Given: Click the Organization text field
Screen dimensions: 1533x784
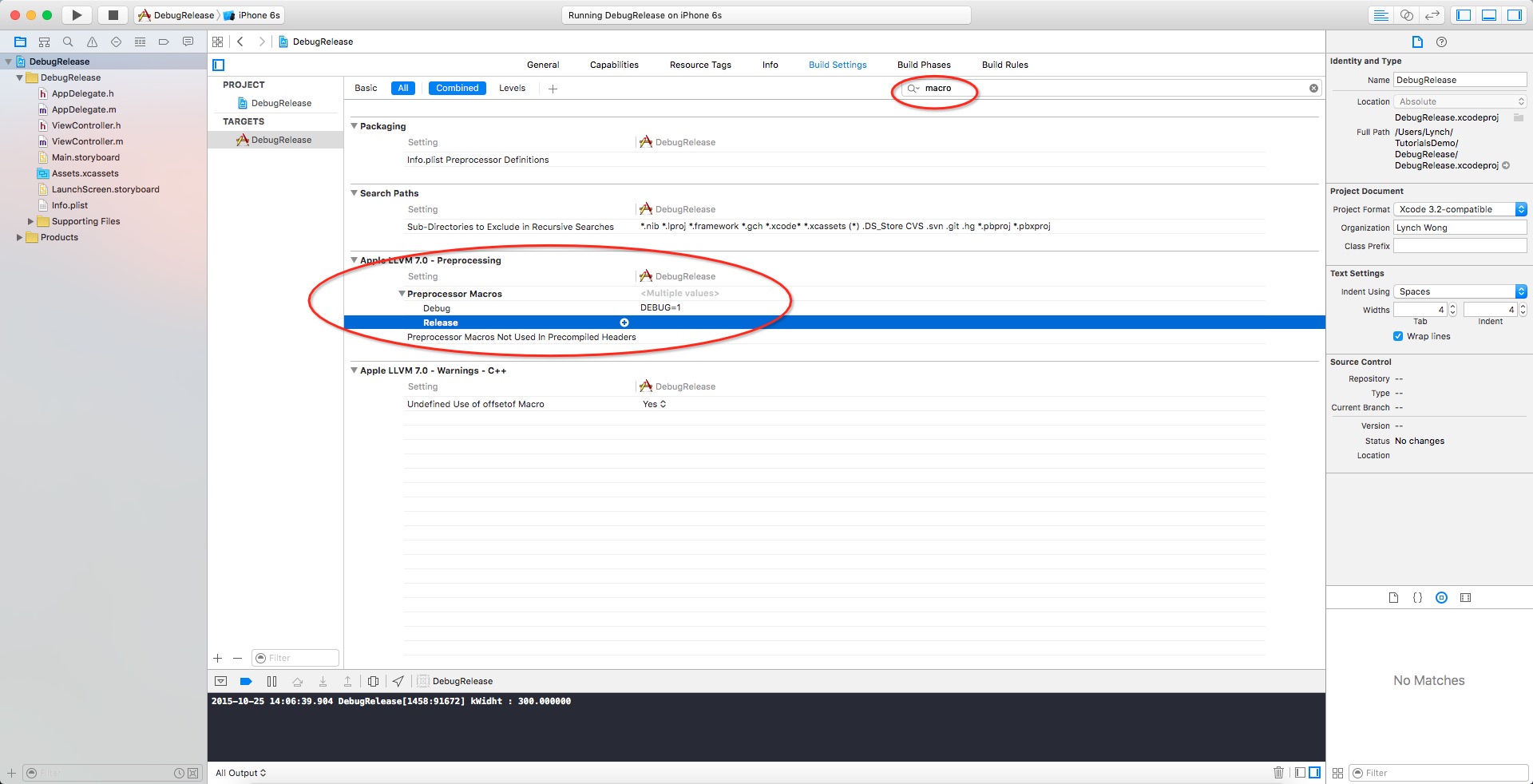Looking at the screenshot, I should coord(1460,228).
